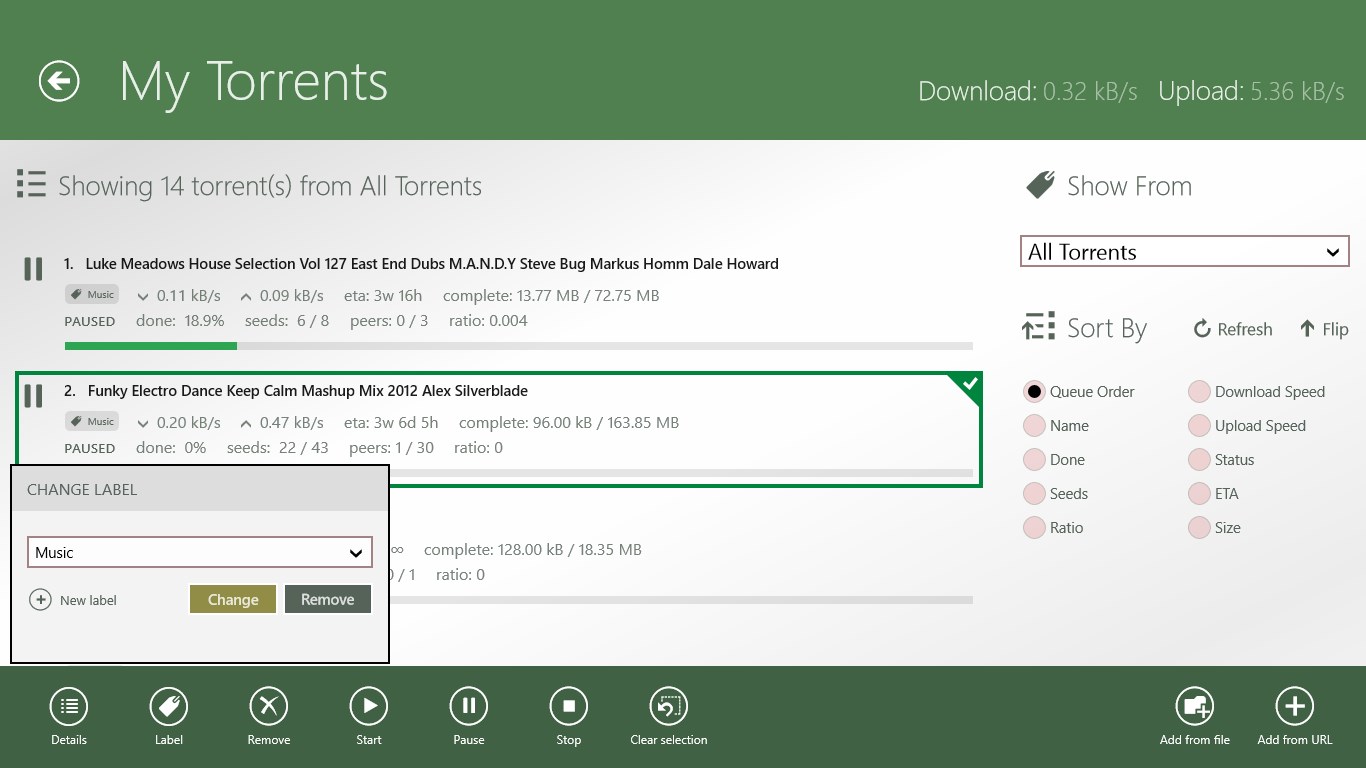This screenshot has width=1366, height=768.
Task: Add a torrent from file
Action: (x=1195, y=707)
